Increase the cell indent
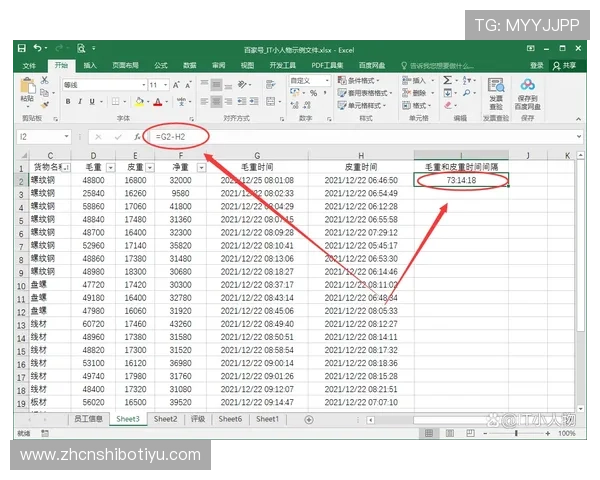Screen dimensions: 600x480 click(254, 101)
